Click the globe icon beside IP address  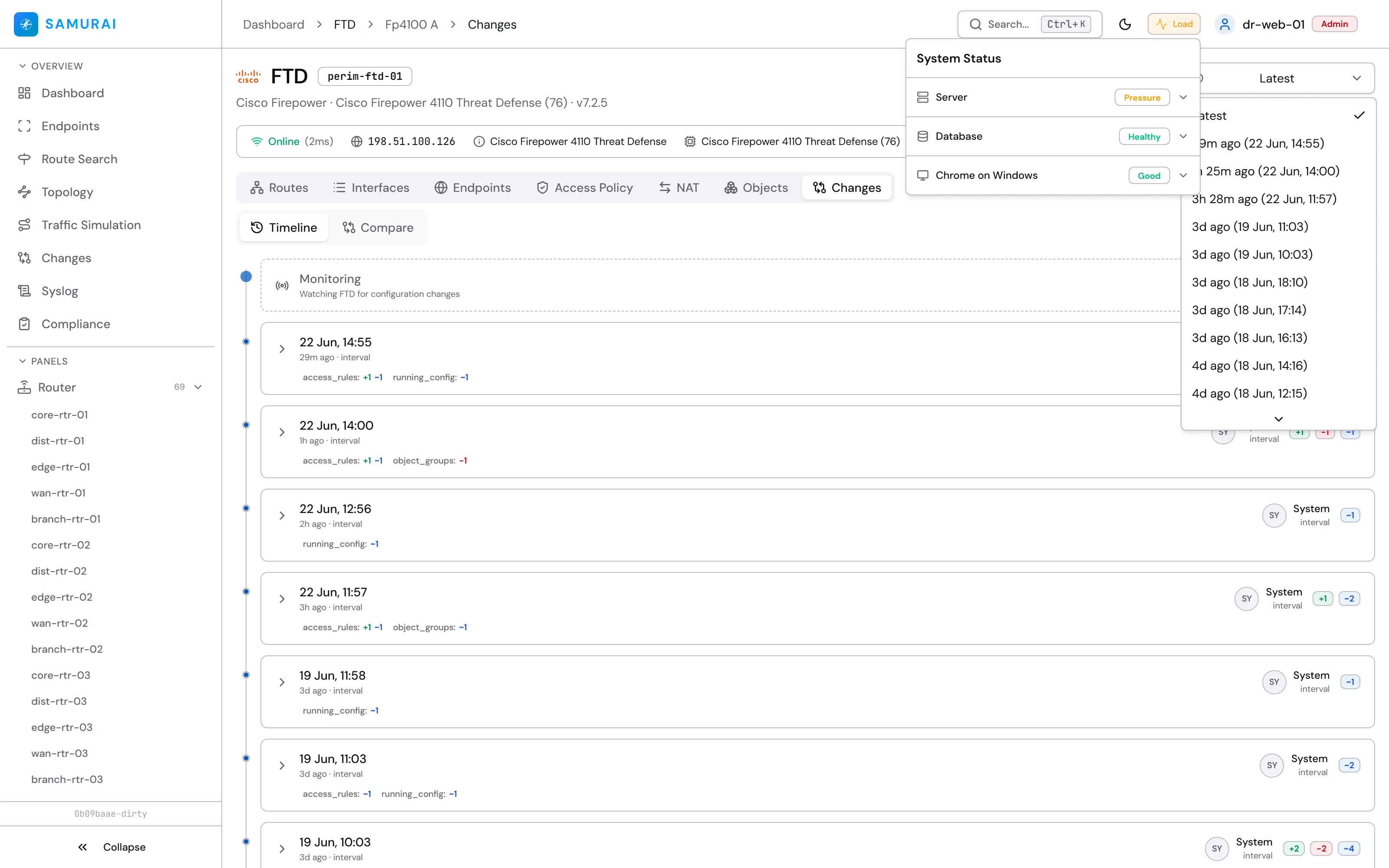(x=356, y=141)
